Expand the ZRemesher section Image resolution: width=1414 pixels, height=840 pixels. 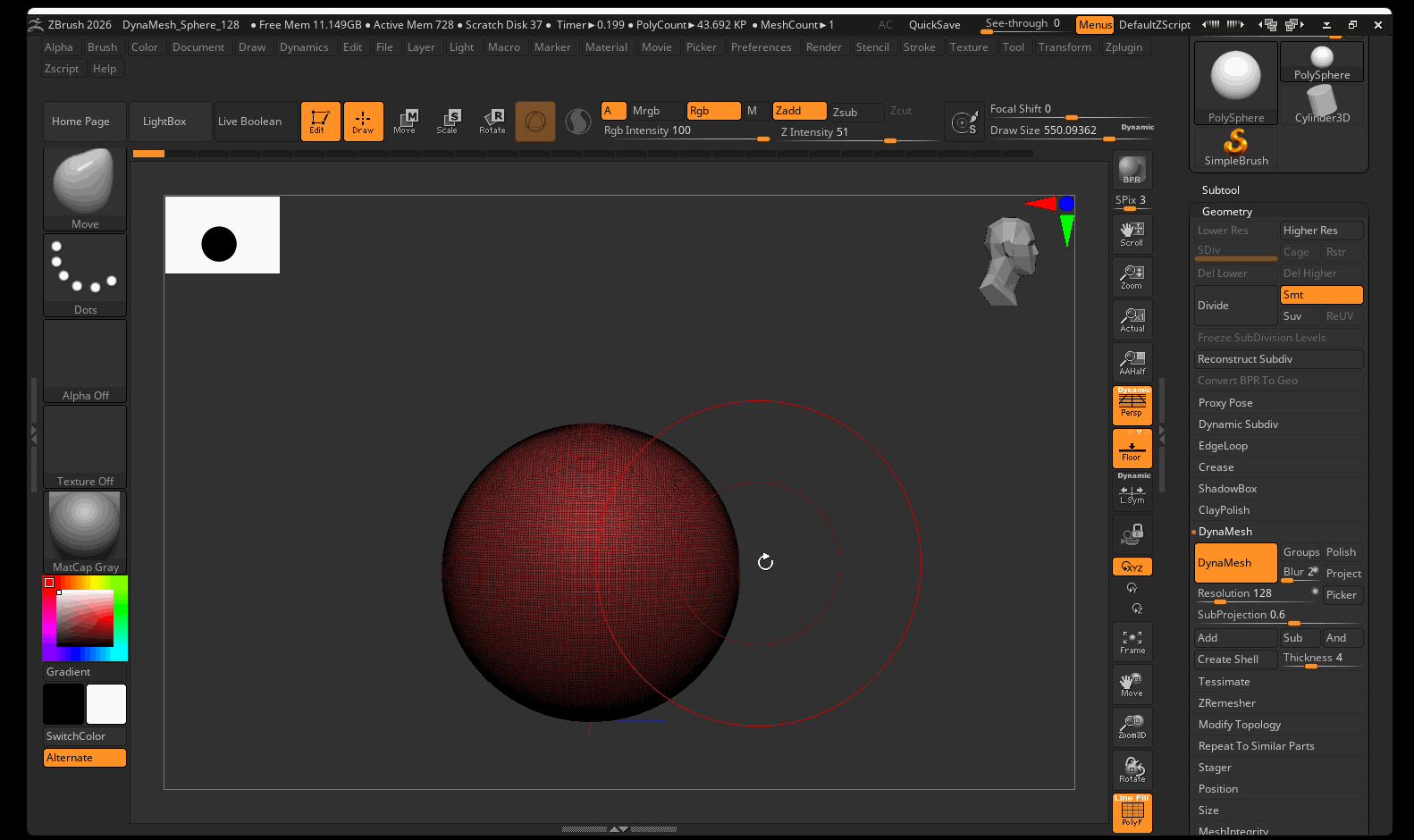pyautogui.click(x=1226, y=703)
